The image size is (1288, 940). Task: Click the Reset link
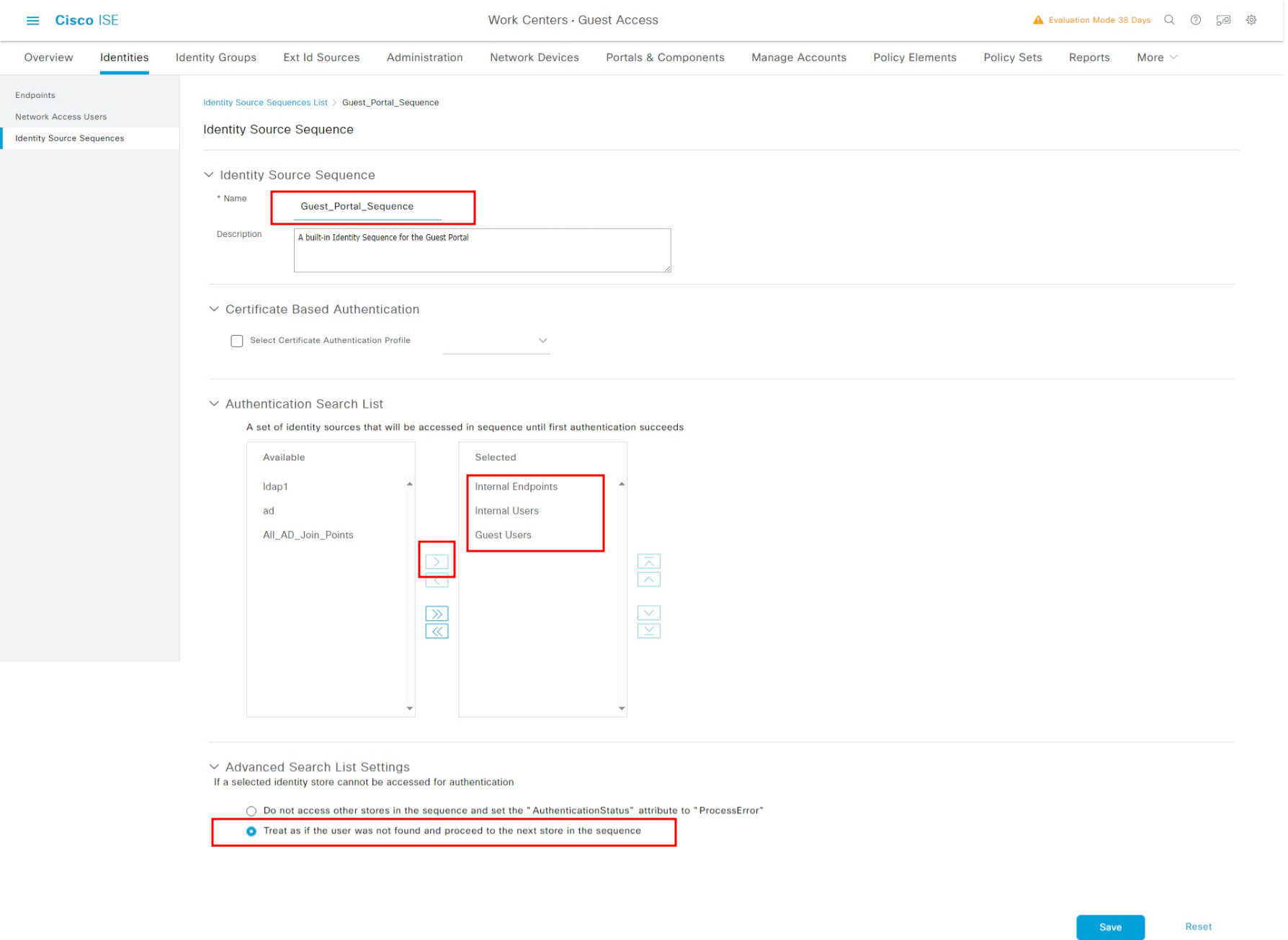[x=1199, y=927]
